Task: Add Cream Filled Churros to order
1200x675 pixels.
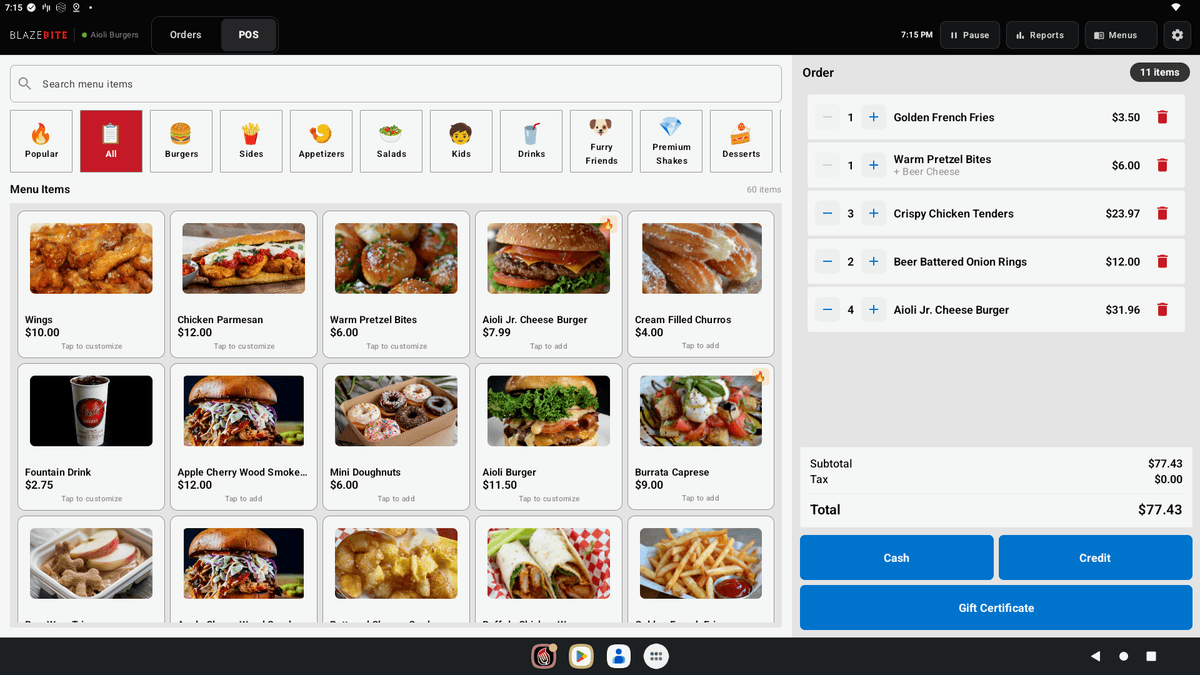Action: [701, 284]
